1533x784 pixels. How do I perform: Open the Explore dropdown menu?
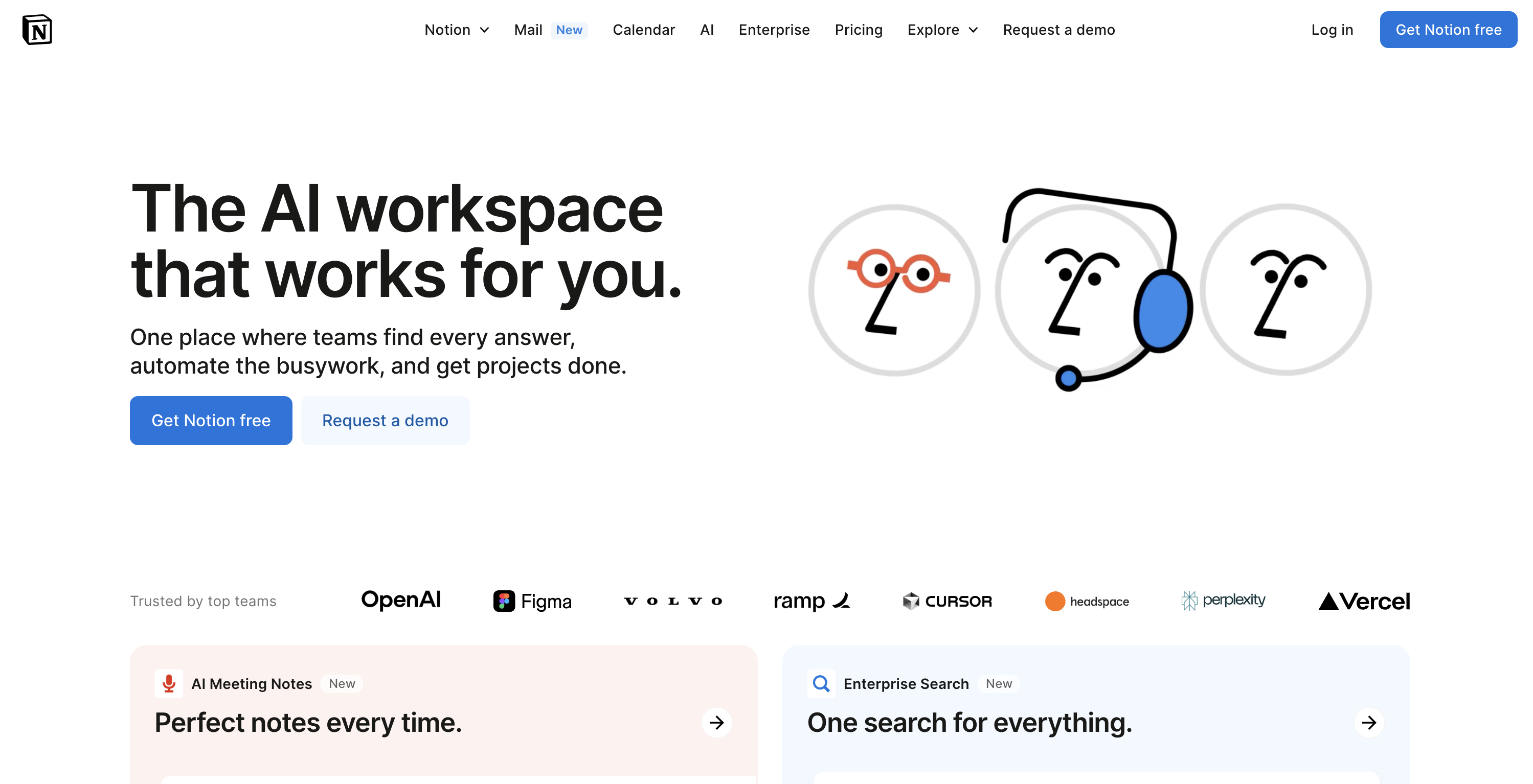(x=942, y=30)
